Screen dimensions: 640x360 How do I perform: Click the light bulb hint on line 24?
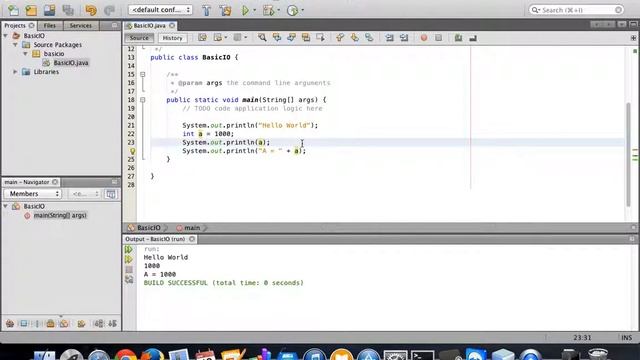click(132, 151)
